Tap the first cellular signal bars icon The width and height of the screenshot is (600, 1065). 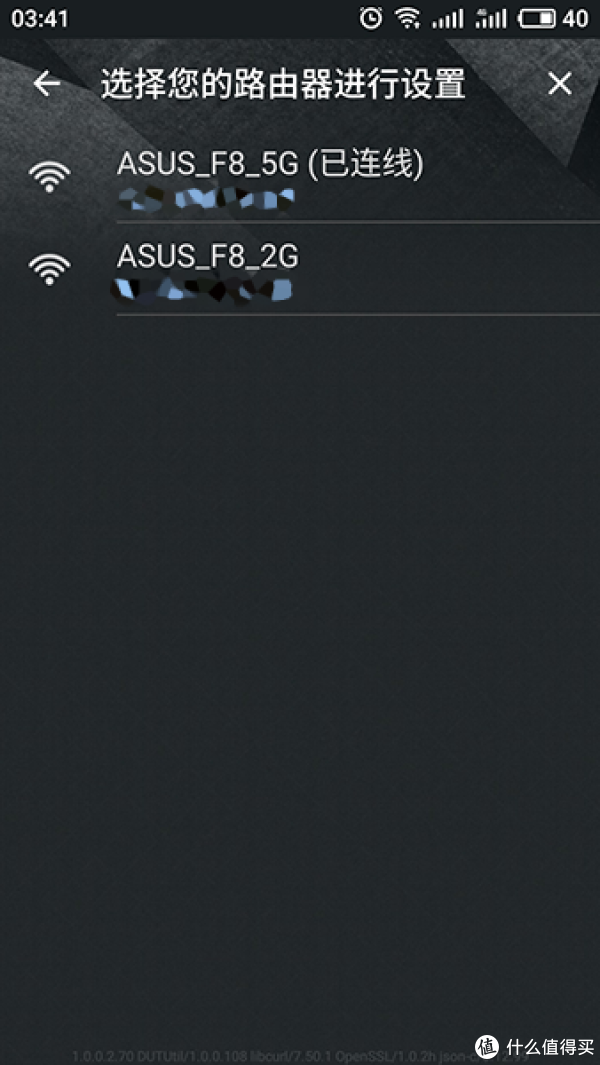tap(448, 18)
